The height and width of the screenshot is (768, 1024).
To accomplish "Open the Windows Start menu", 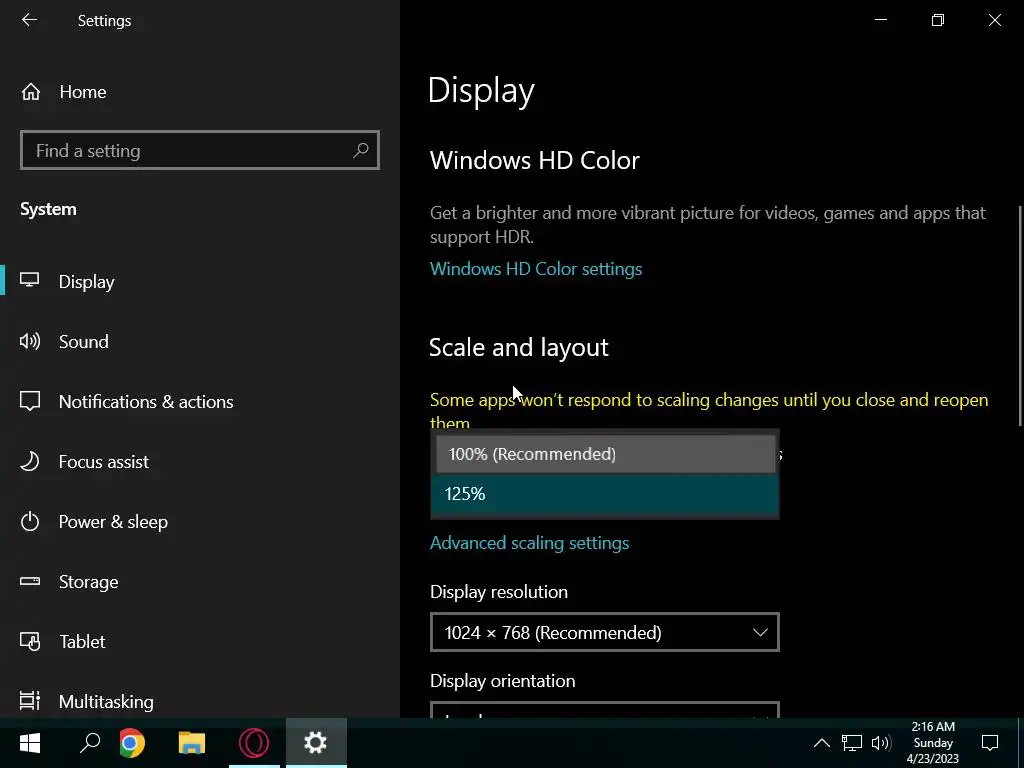I will tap(29, 743).
